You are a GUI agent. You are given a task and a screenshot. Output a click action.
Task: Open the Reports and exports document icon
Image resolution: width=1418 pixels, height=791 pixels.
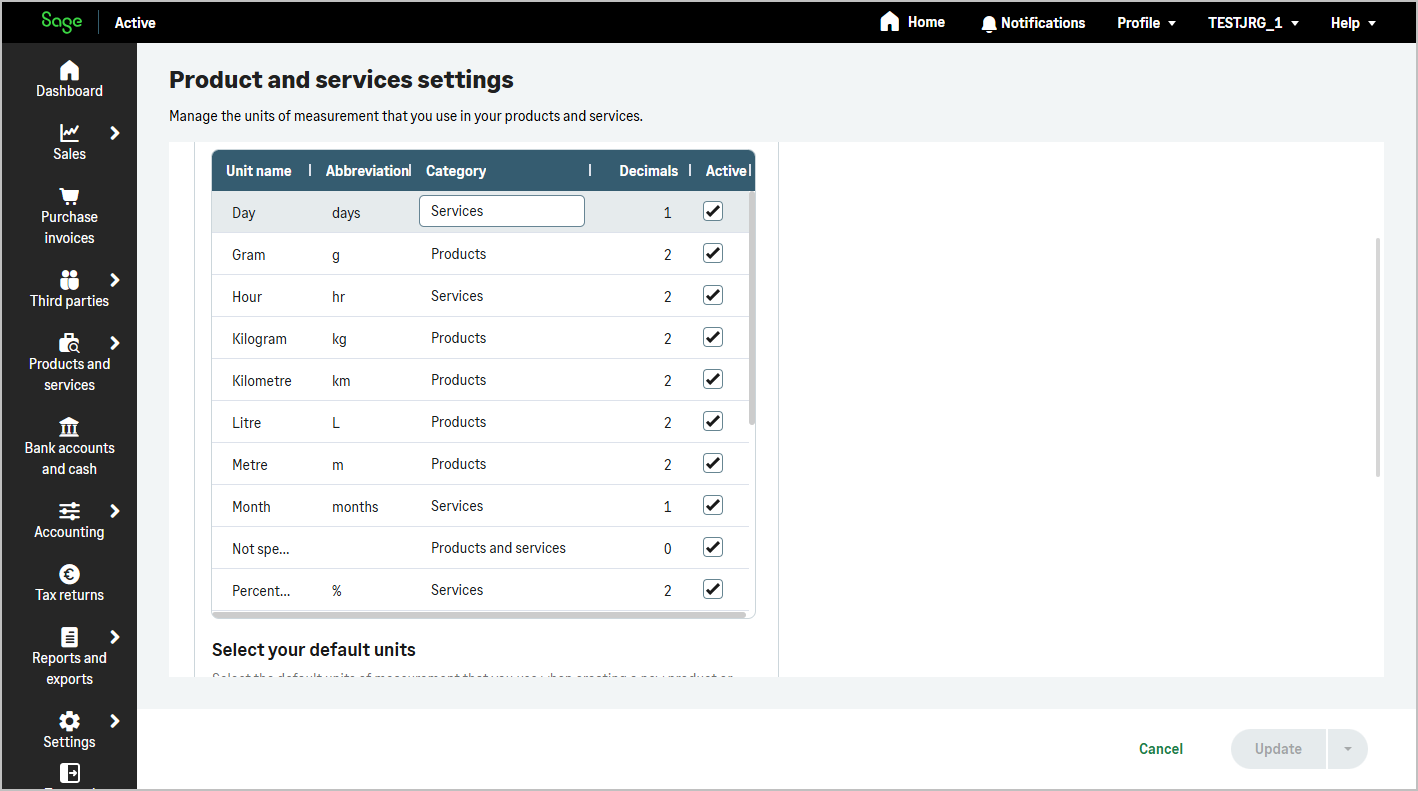pos(69,637)
